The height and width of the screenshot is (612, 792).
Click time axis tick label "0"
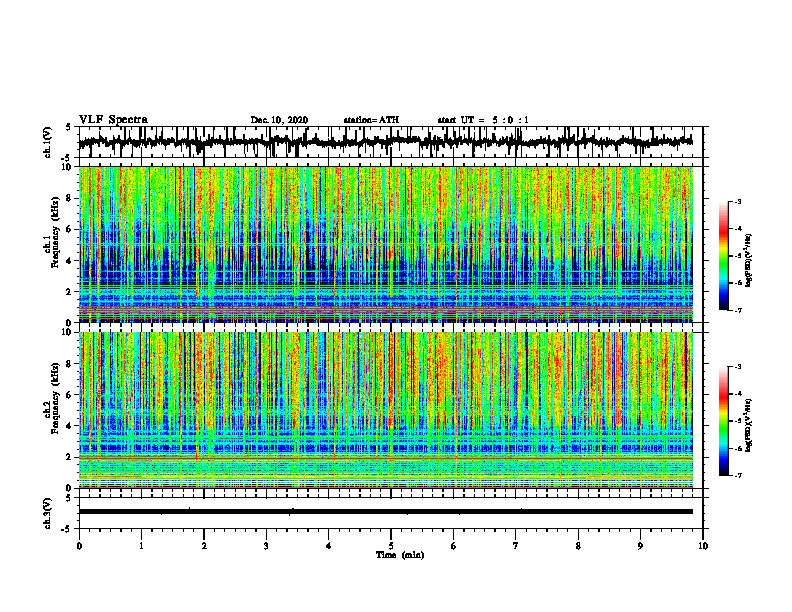pos(79,546)
